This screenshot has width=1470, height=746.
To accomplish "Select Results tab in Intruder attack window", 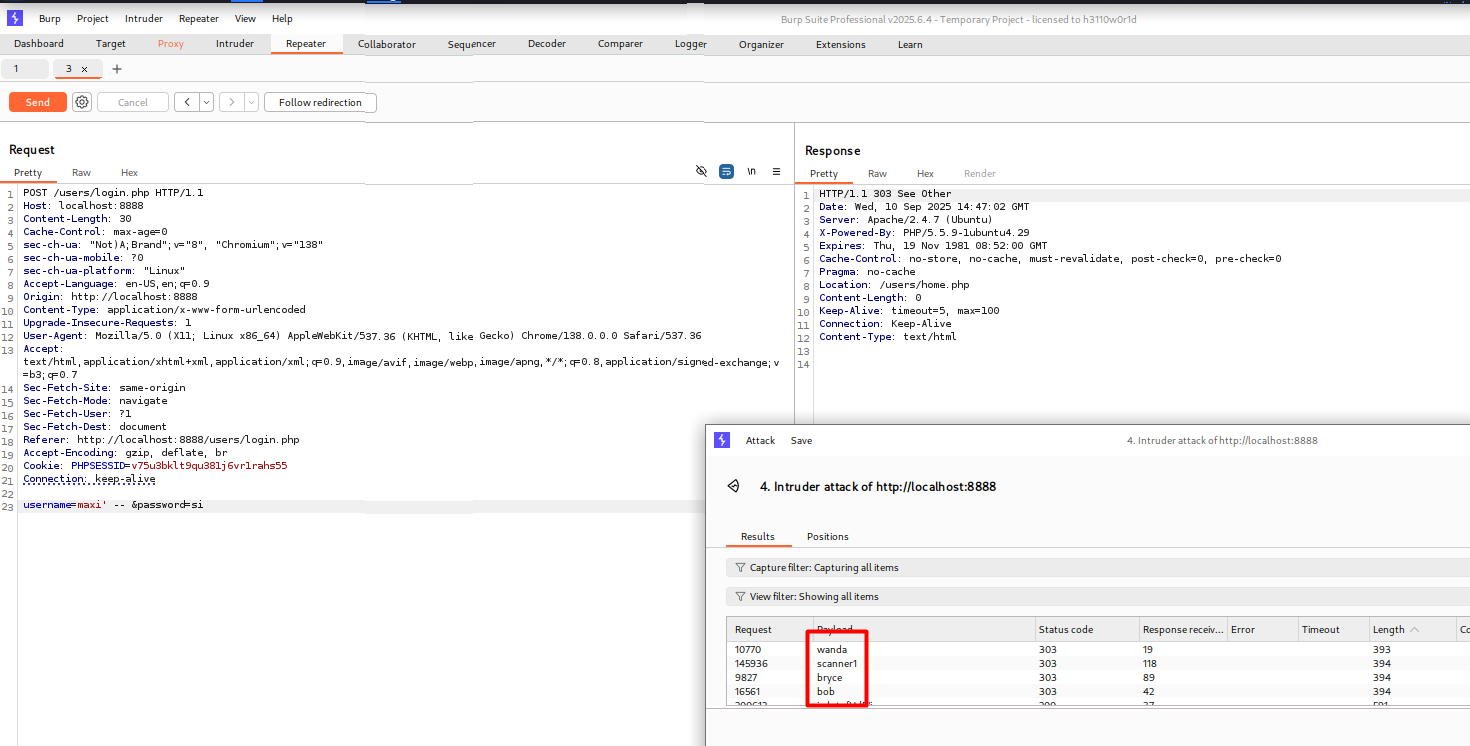I will [758, 536].
